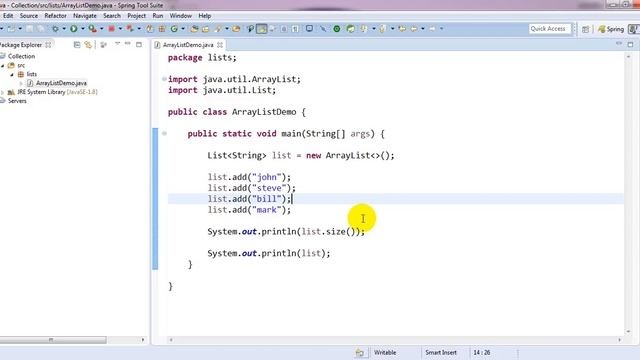
Task: Click the Last Edit Location arrow icon
Action: (402, 29)
